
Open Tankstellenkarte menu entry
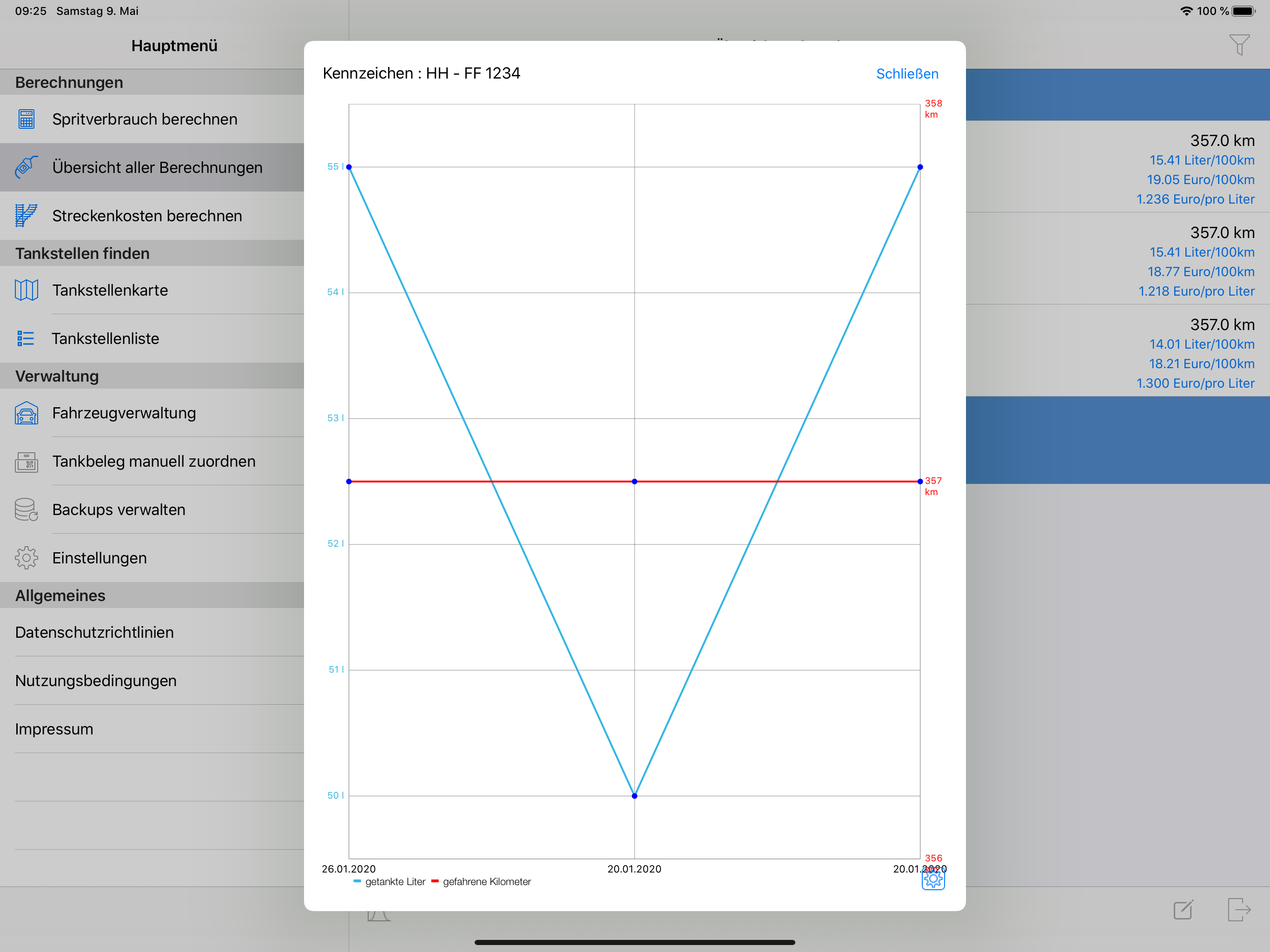coord(152,290)
